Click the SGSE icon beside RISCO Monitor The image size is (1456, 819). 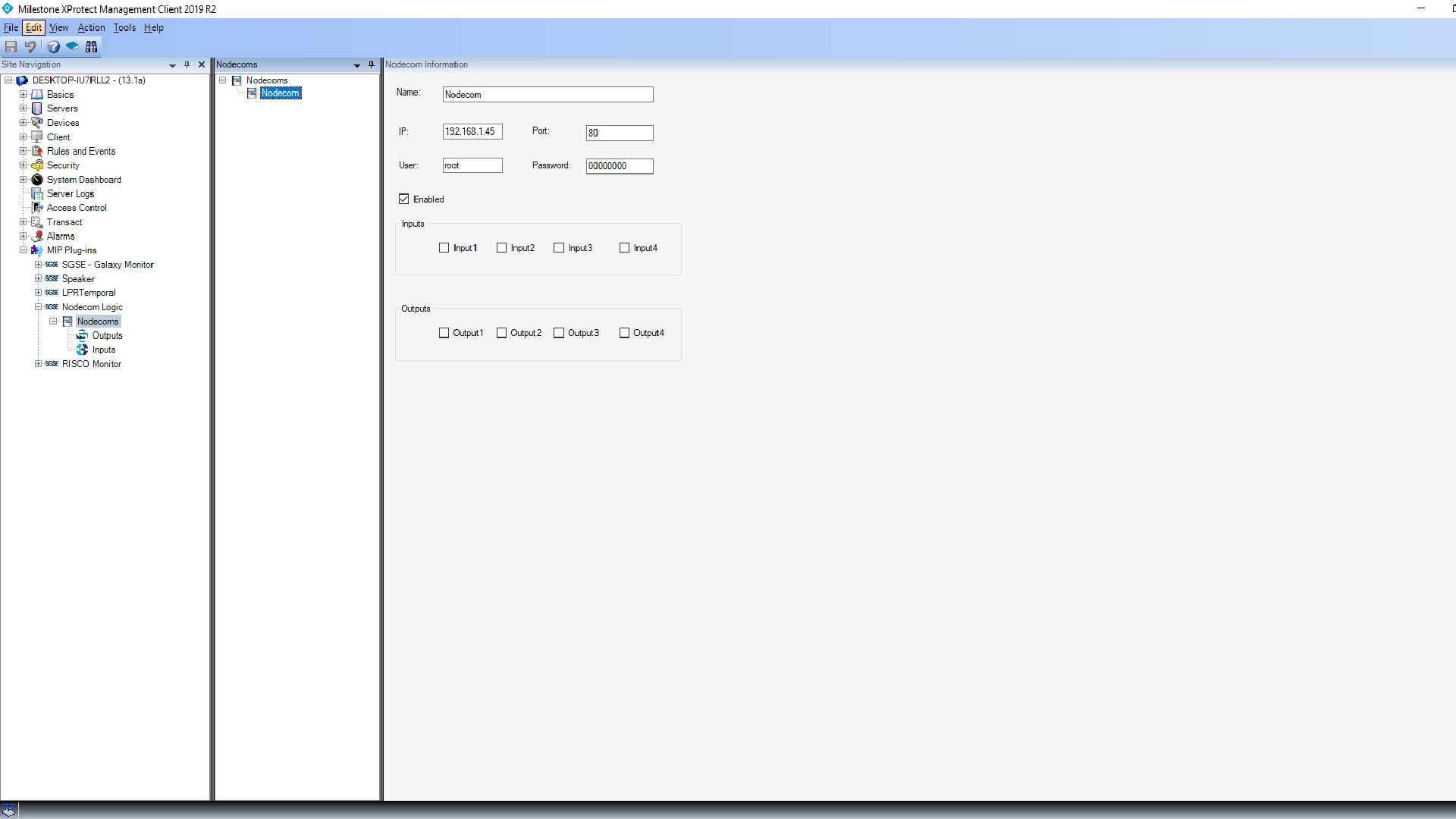(52, 364)
